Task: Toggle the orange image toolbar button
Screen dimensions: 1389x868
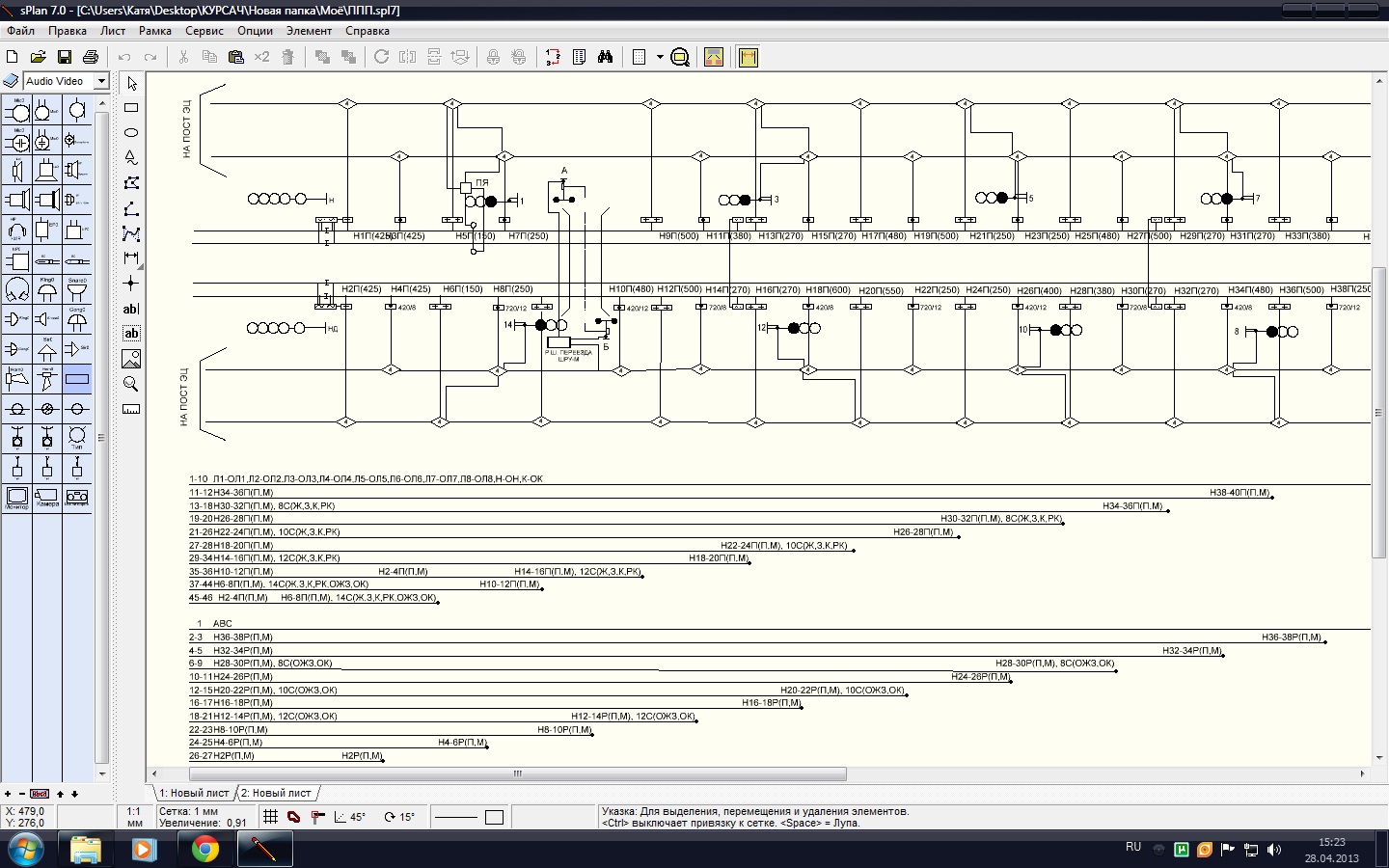Action: [714, 57]
